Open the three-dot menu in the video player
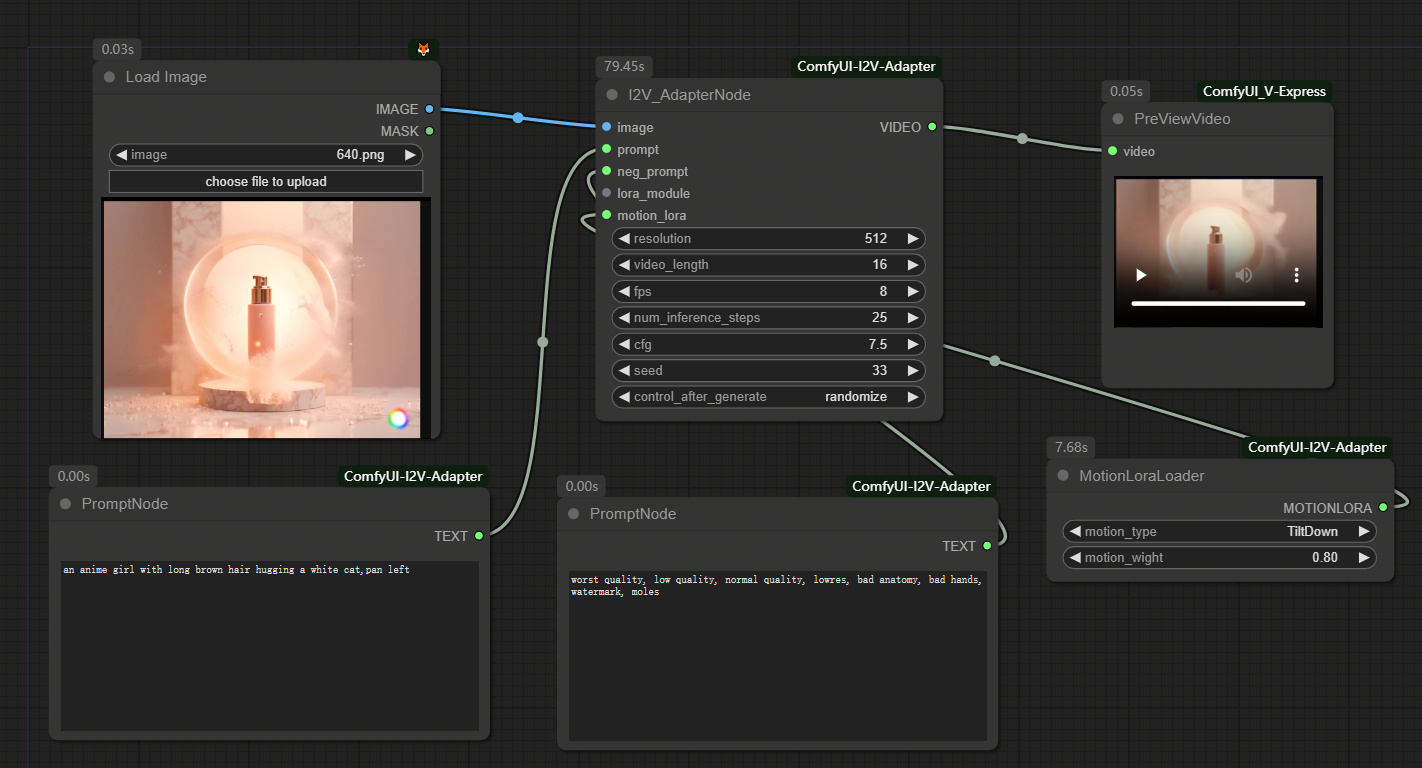Screen dimensions: 1422x768 (1296, 274)
